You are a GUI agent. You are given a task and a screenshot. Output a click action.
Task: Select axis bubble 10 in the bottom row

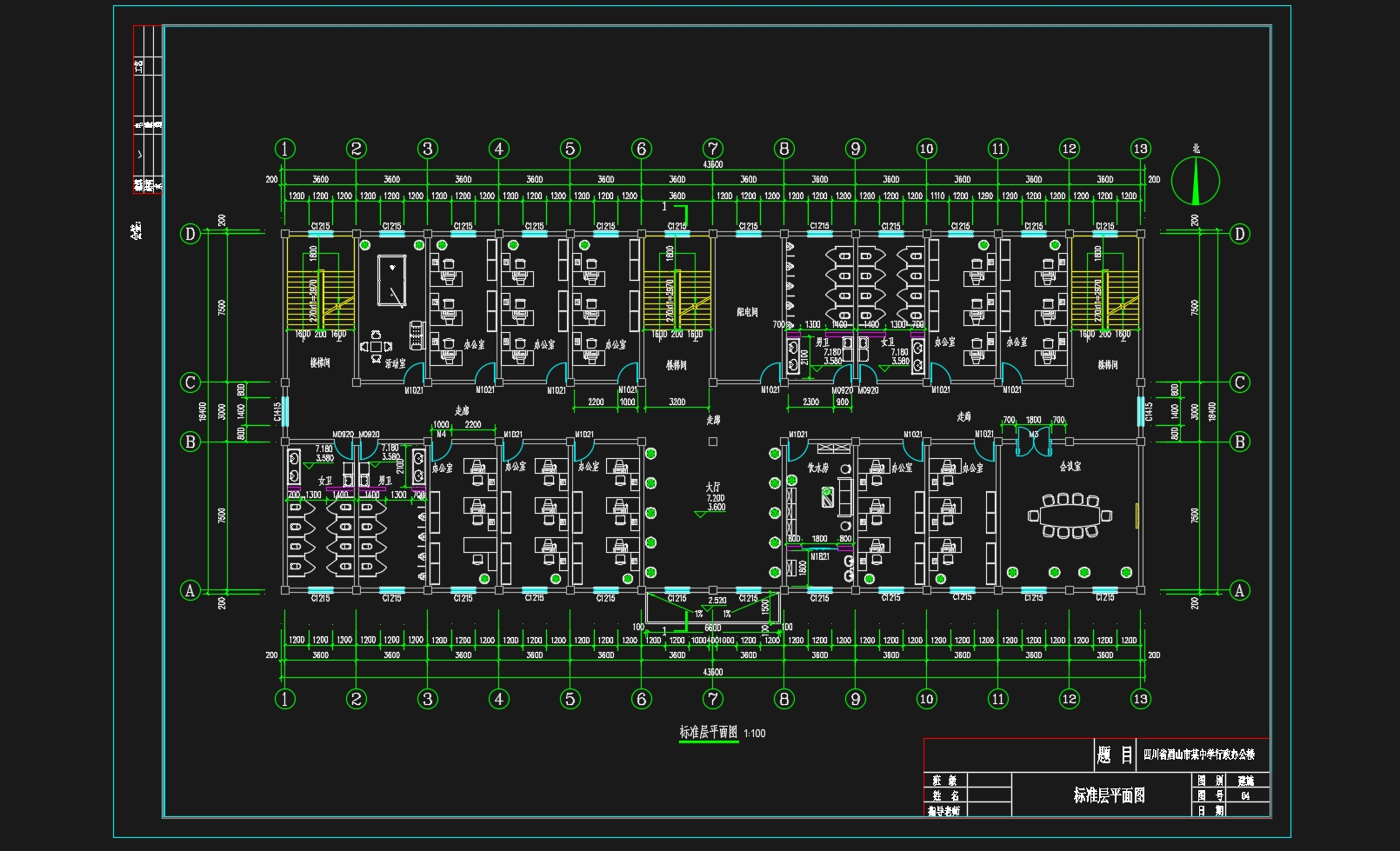coord(927,699)
